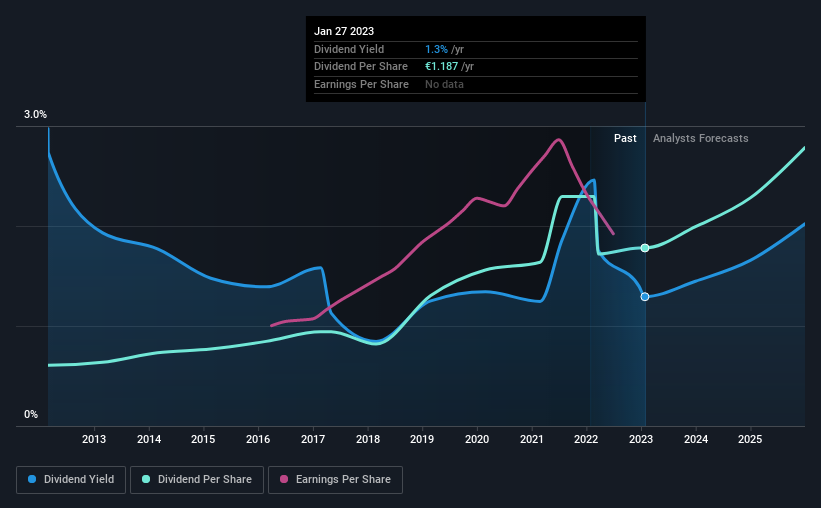Click the 2024 x-axis label
This screenshot has width=821, height=508.
(696, 439)
